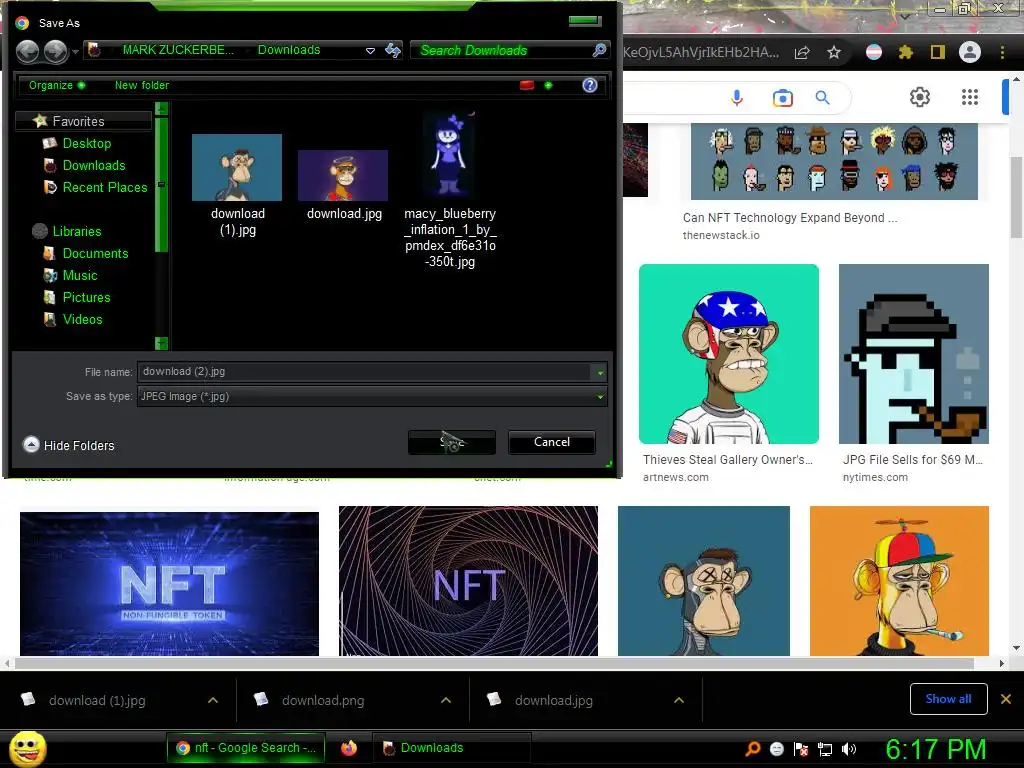The image size is (1024, 768).
Task: Select Downloads in Favorites
Action: (x=93, y=165)
